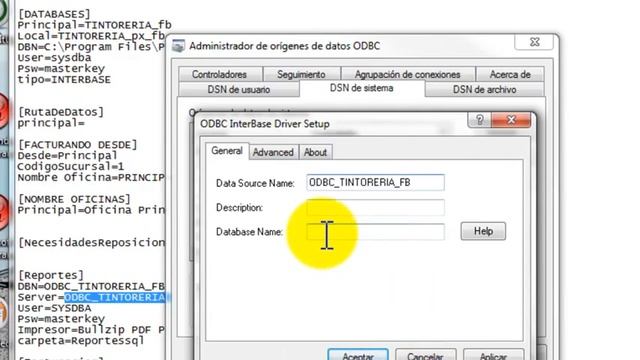Click the Impresor=Bullzip PDF line
The width and height of the screenshot is (640, 360).
(91, 330)
